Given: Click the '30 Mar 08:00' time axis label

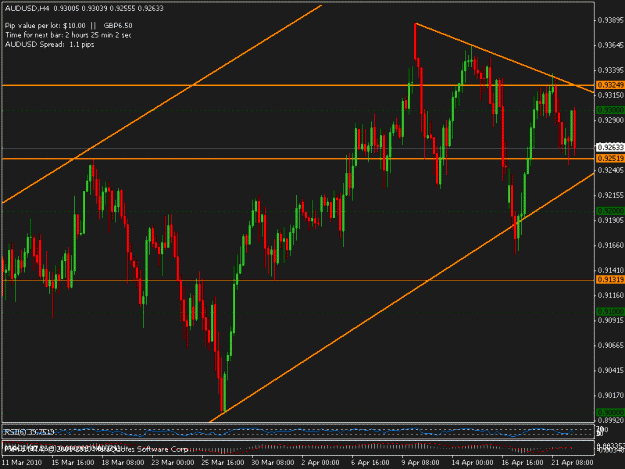Looking at the screenshot, I should click(273, 463).
